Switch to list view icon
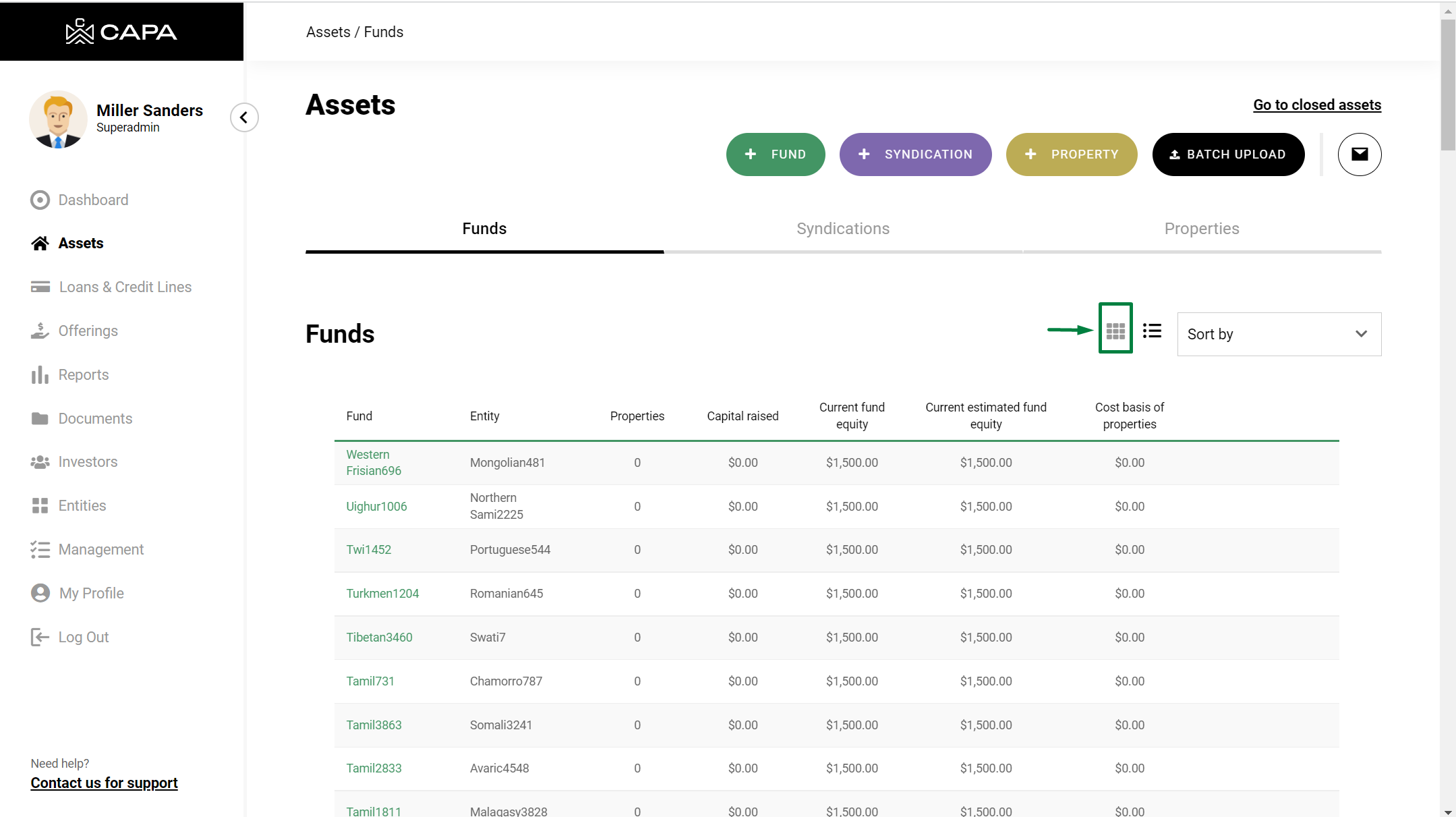 [1152, 331]
